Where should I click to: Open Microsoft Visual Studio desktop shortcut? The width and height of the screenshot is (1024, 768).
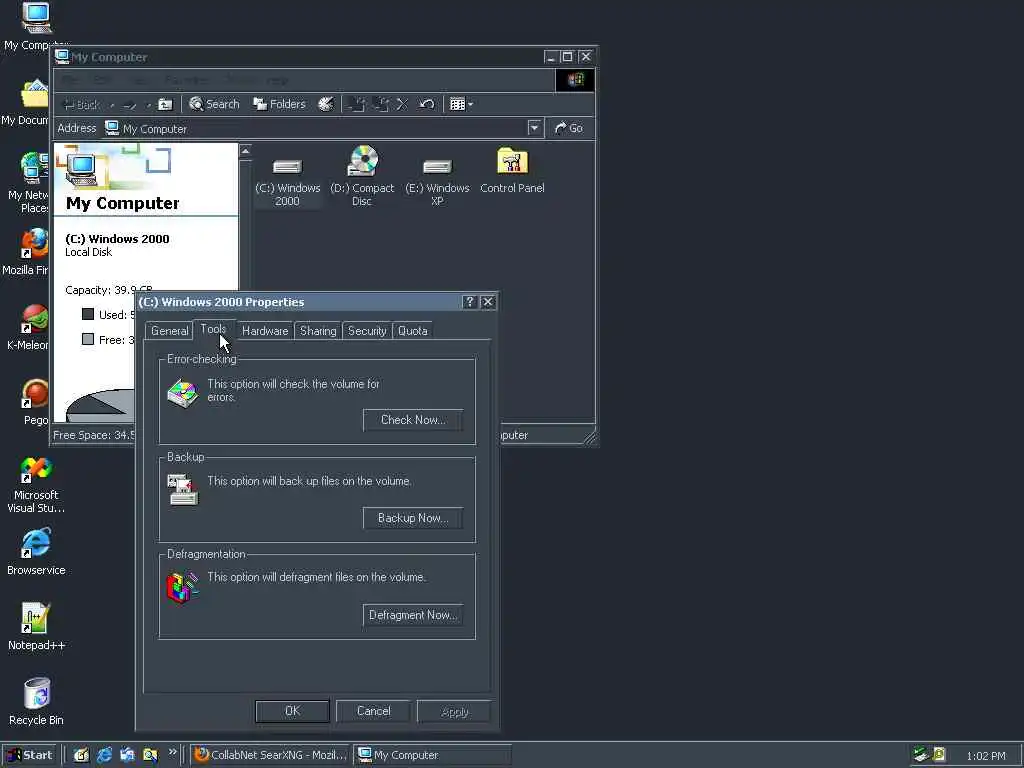pyautogui.click(x=36, y=485)
